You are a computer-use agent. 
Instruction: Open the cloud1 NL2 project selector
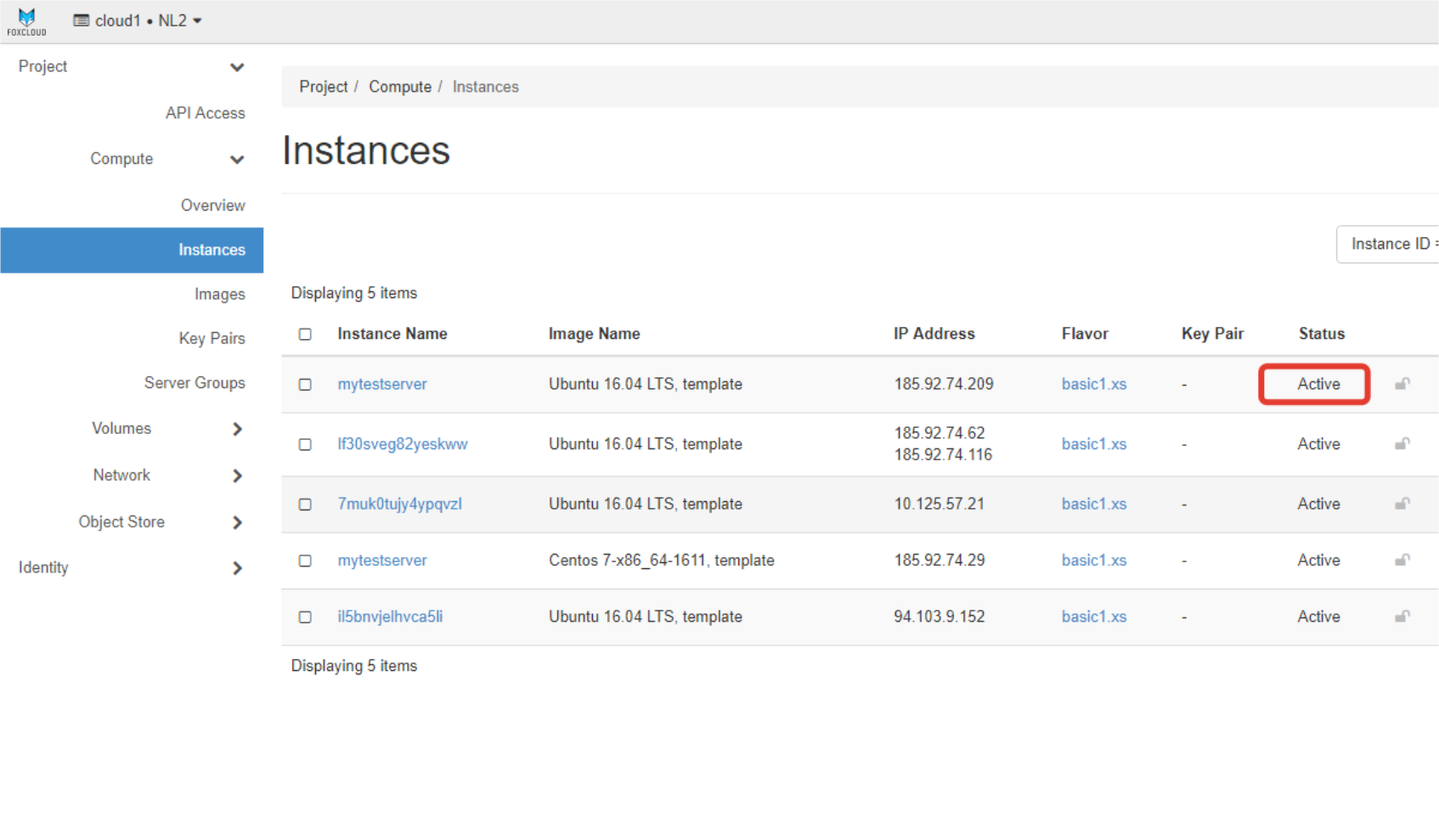[x=138, y=20]
